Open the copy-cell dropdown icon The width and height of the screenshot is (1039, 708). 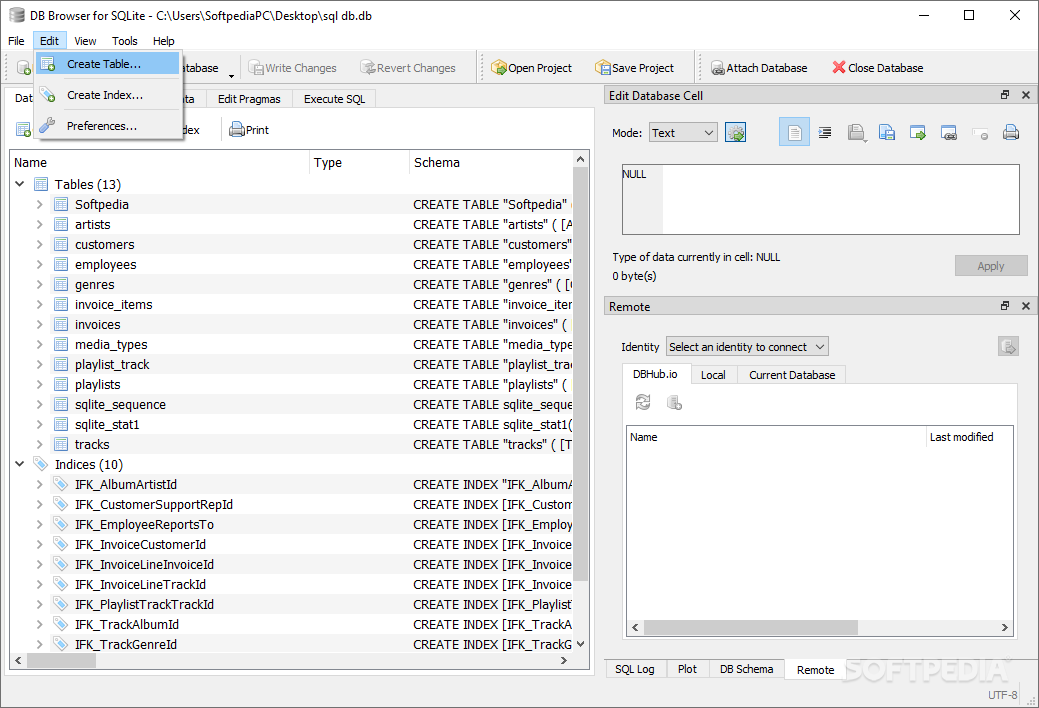[x=856, y=133]
